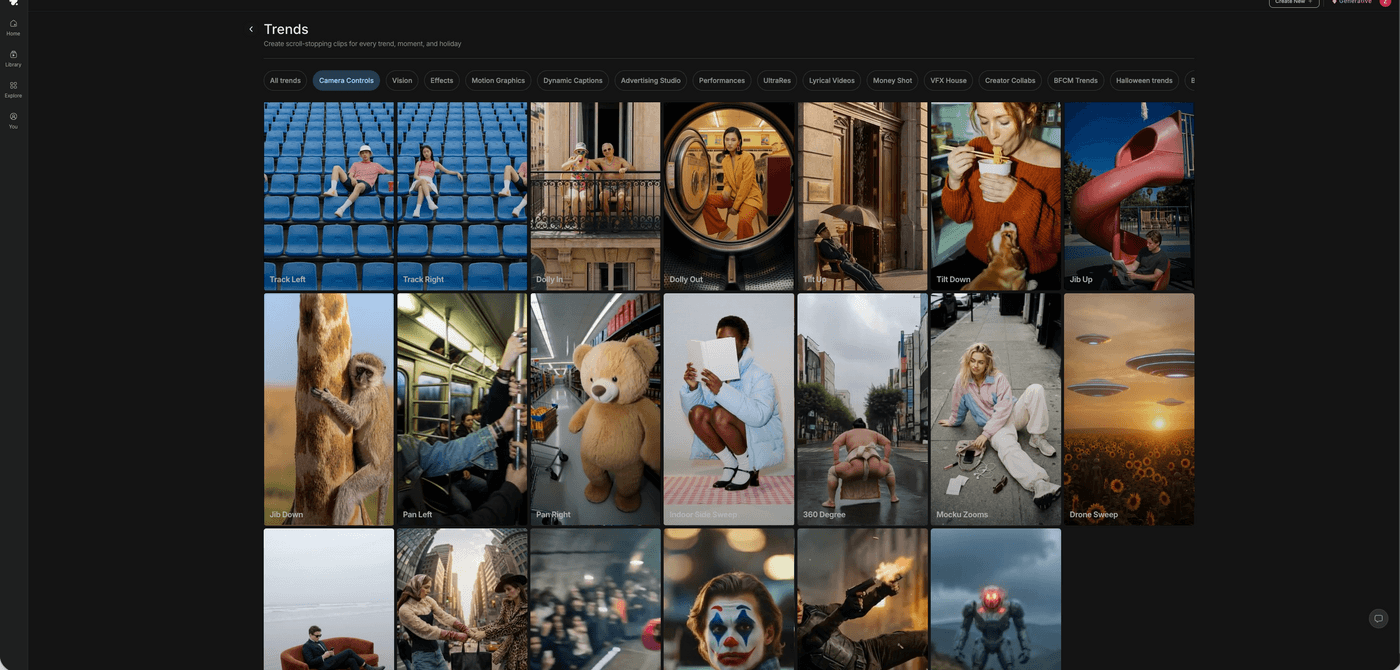Select the Camera Controls tab
The width and height of the screenshot is (1400, 670).
point(346,80)
